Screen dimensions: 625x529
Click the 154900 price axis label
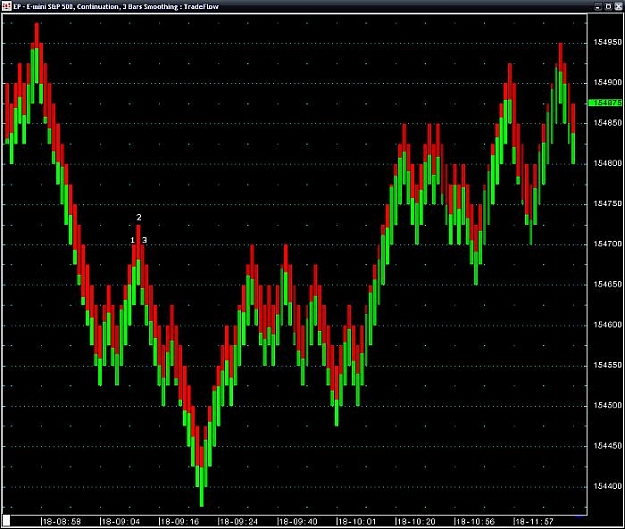click(x=607, y=82)
